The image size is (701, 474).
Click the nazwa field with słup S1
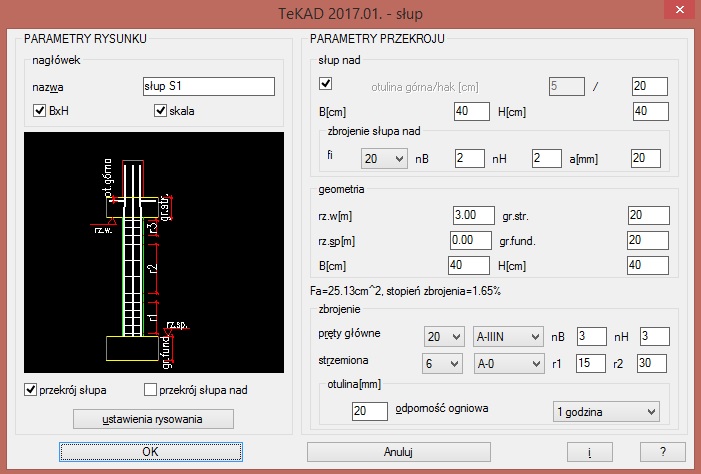pos(209,86)
